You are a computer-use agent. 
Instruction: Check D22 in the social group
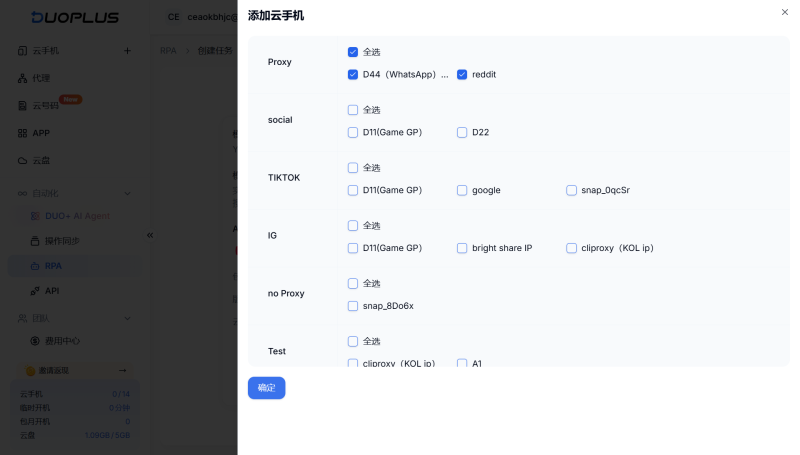point(462,132)
